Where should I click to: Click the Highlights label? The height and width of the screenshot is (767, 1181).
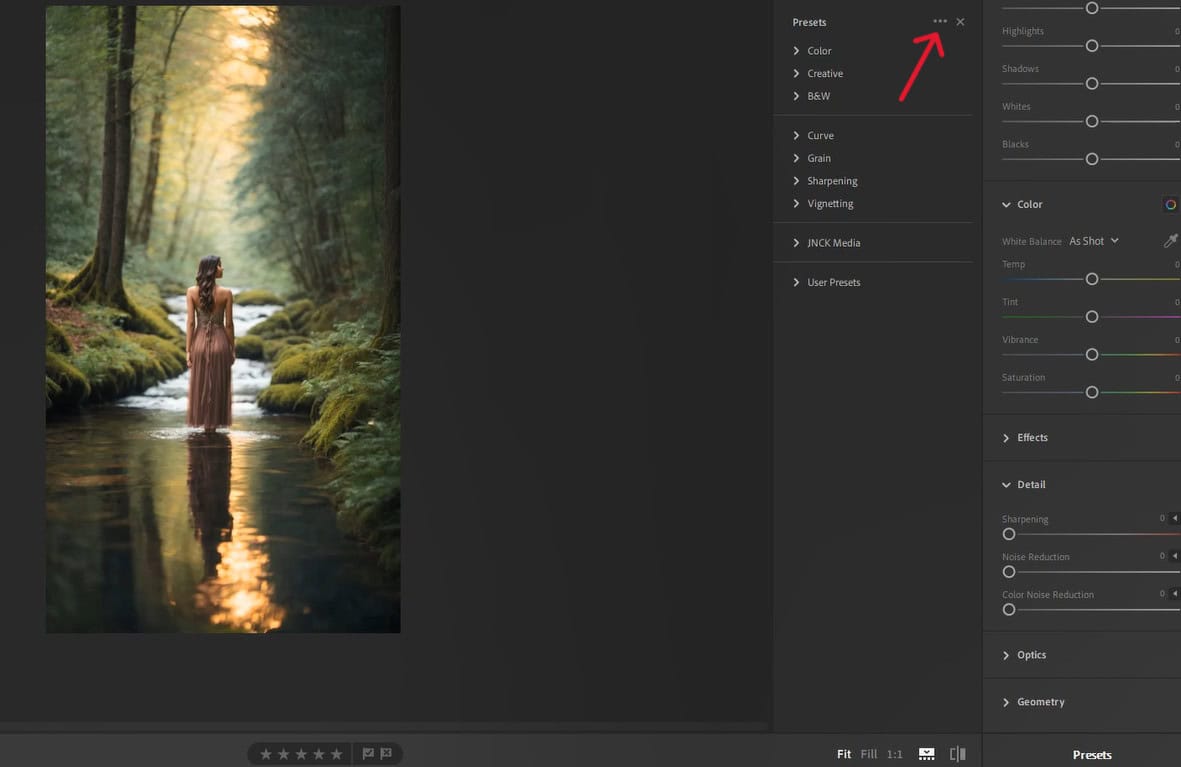pyautogui.click(x=1023, y=31)
